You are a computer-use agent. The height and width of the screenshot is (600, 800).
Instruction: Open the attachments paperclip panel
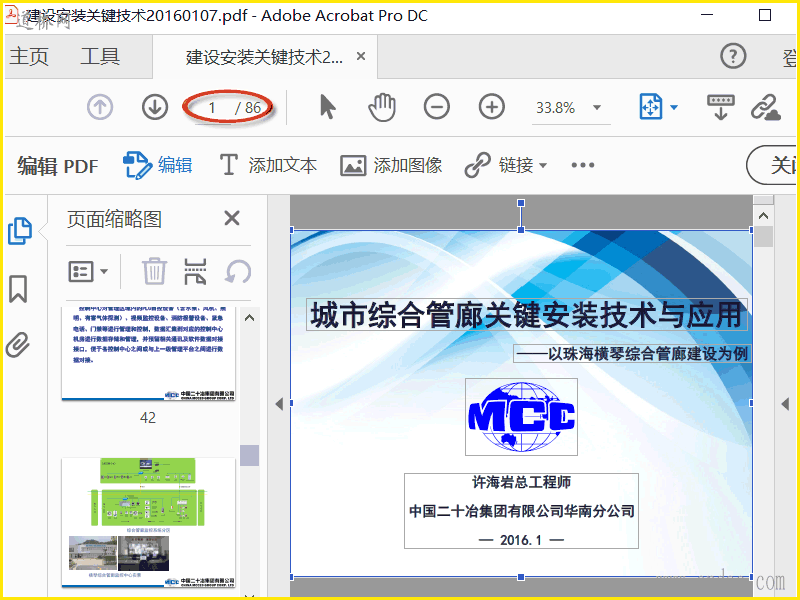click(x=17, y=344)
